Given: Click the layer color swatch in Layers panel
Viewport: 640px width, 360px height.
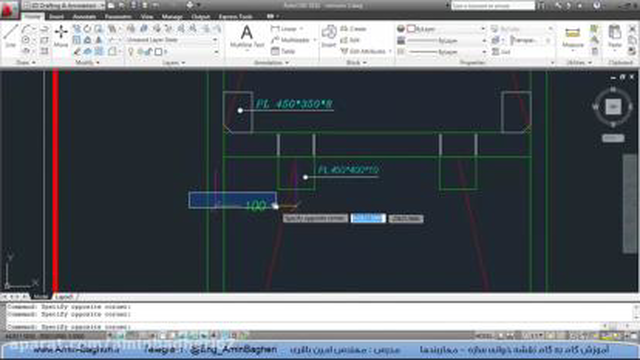Looking at the screenshot, I should (159, 52).
